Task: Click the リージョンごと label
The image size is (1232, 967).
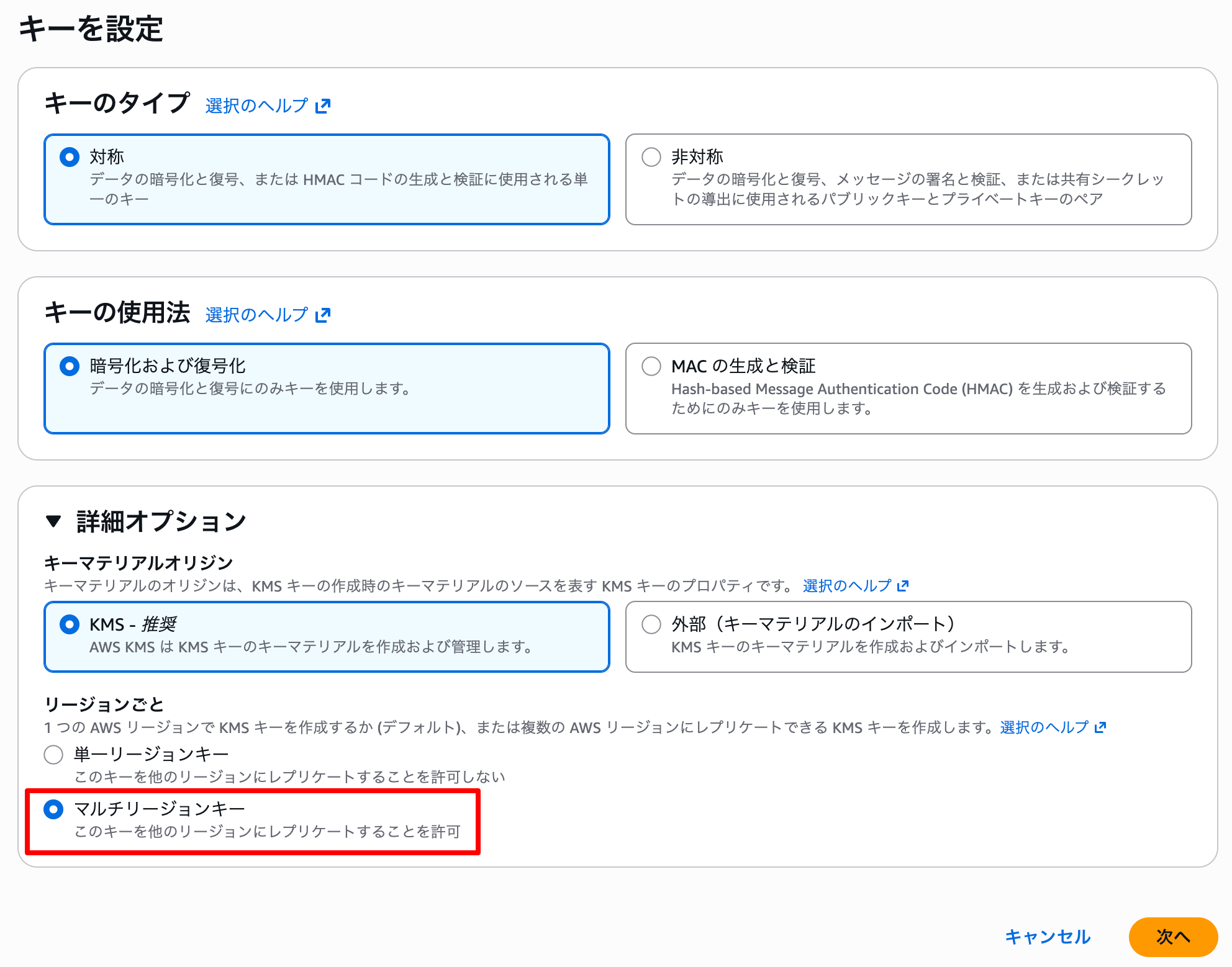Action: [x=104, y=704]
